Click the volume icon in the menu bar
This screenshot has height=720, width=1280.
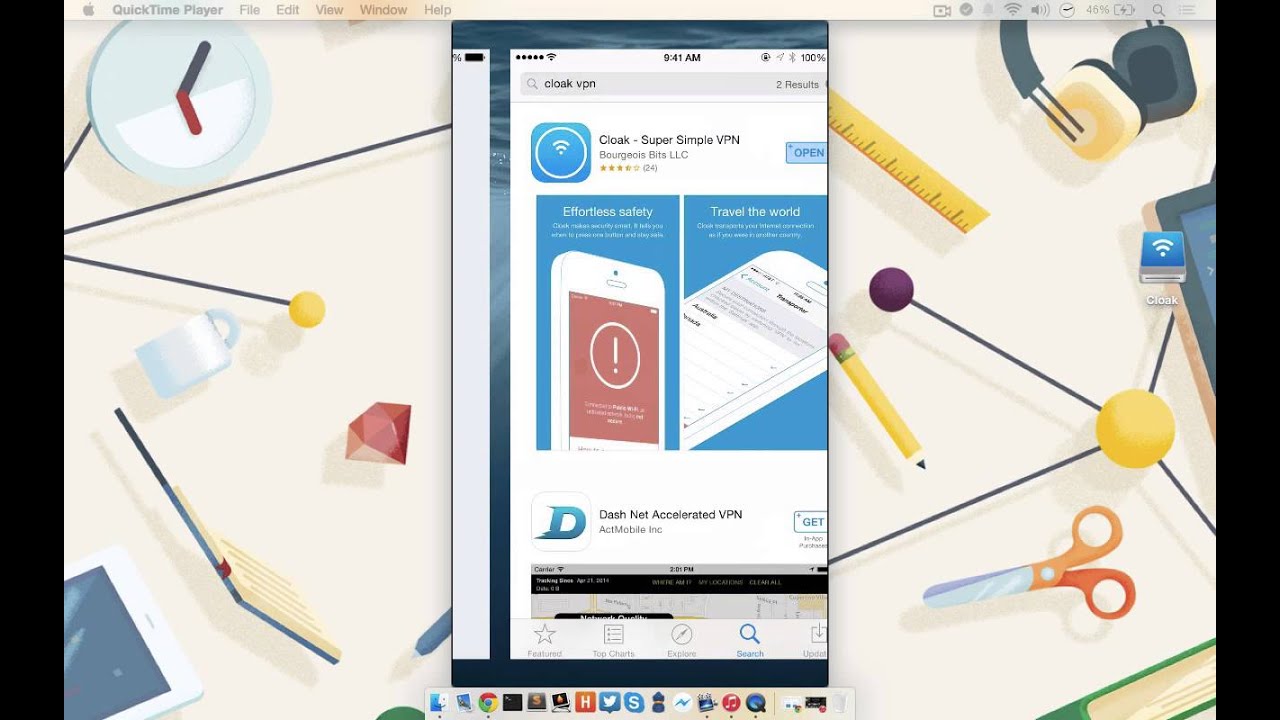(1040, 10)
